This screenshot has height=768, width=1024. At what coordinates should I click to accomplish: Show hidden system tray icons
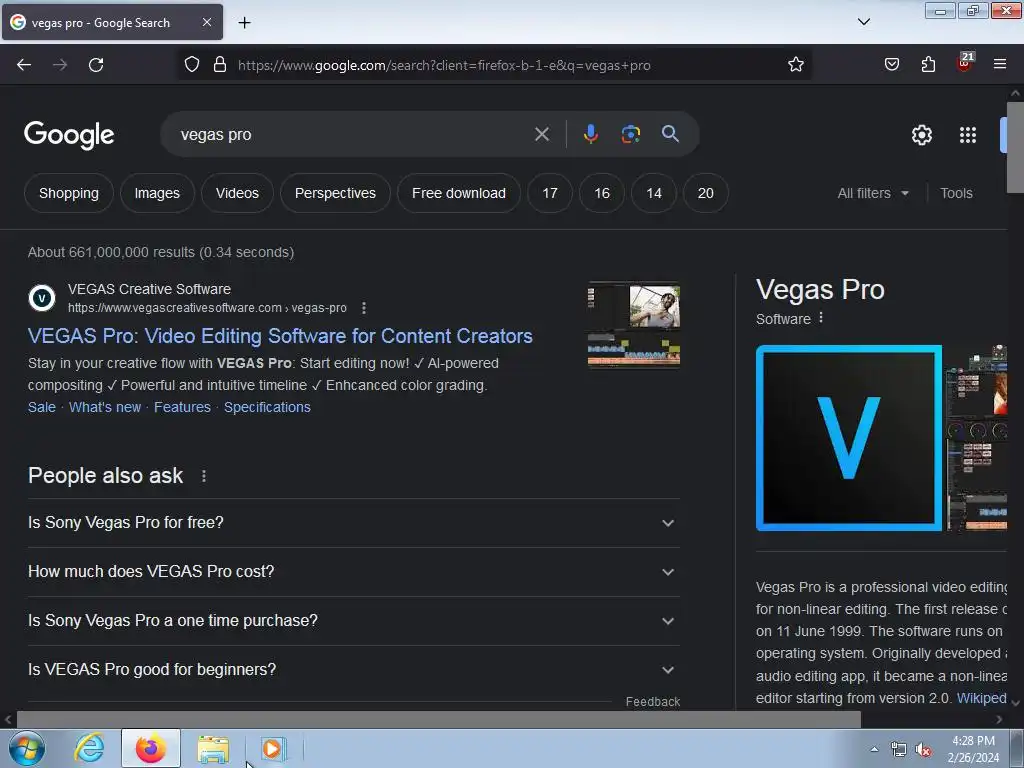coord(874,749)
